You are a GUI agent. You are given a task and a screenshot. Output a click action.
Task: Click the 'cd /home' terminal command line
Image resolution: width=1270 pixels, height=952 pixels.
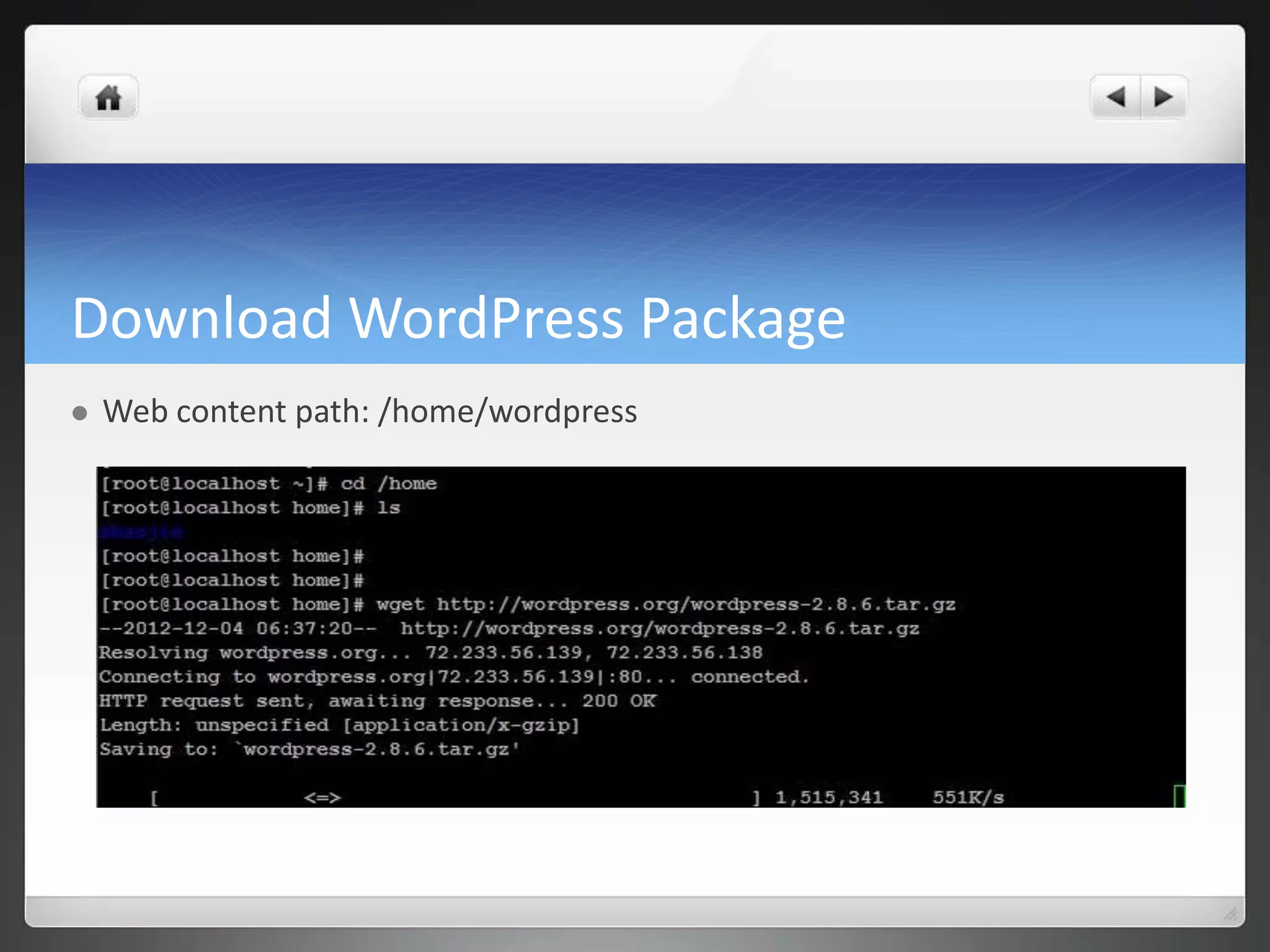point(269,483)
